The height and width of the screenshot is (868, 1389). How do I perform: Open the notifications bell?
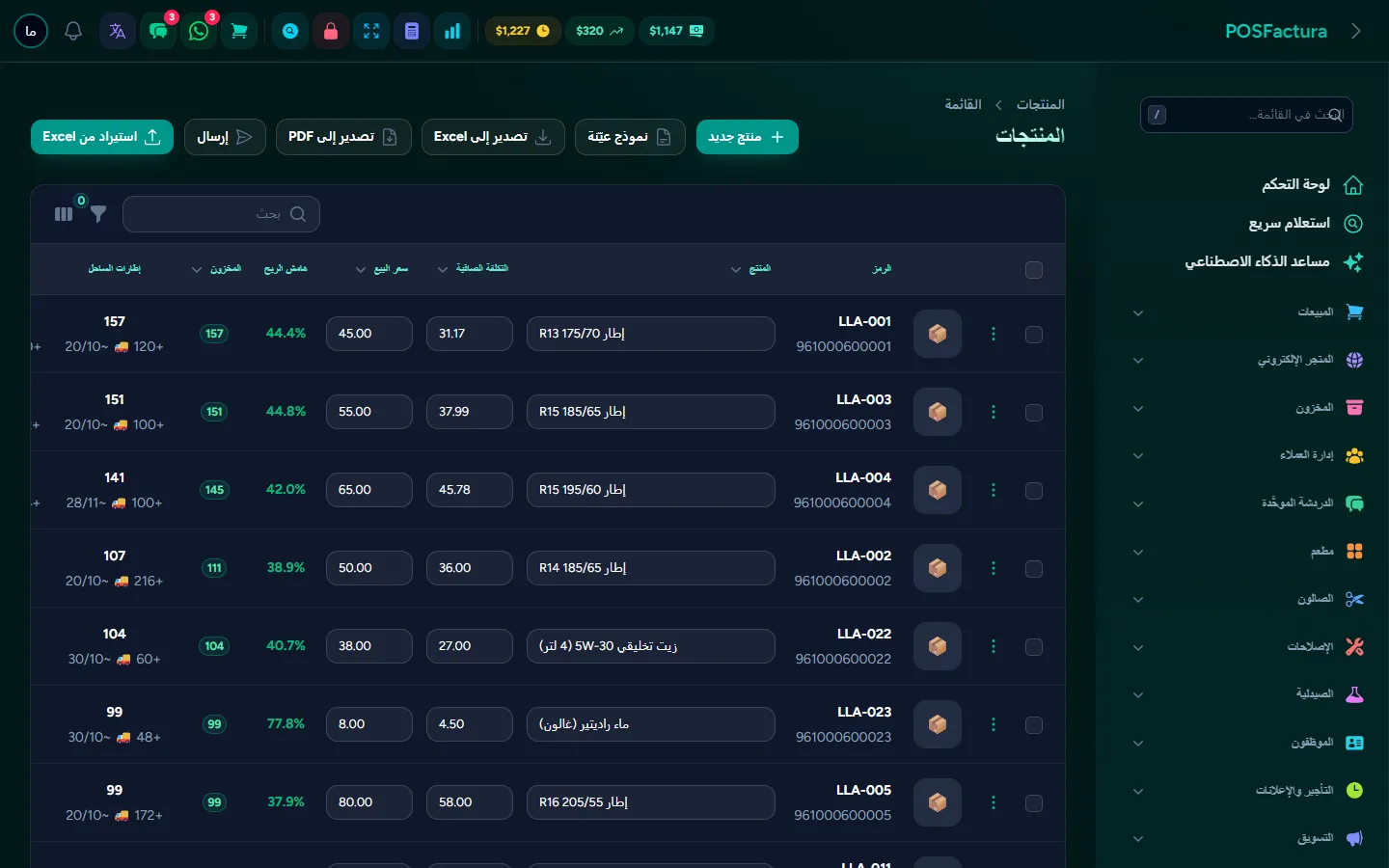click(x=73, y=31)
